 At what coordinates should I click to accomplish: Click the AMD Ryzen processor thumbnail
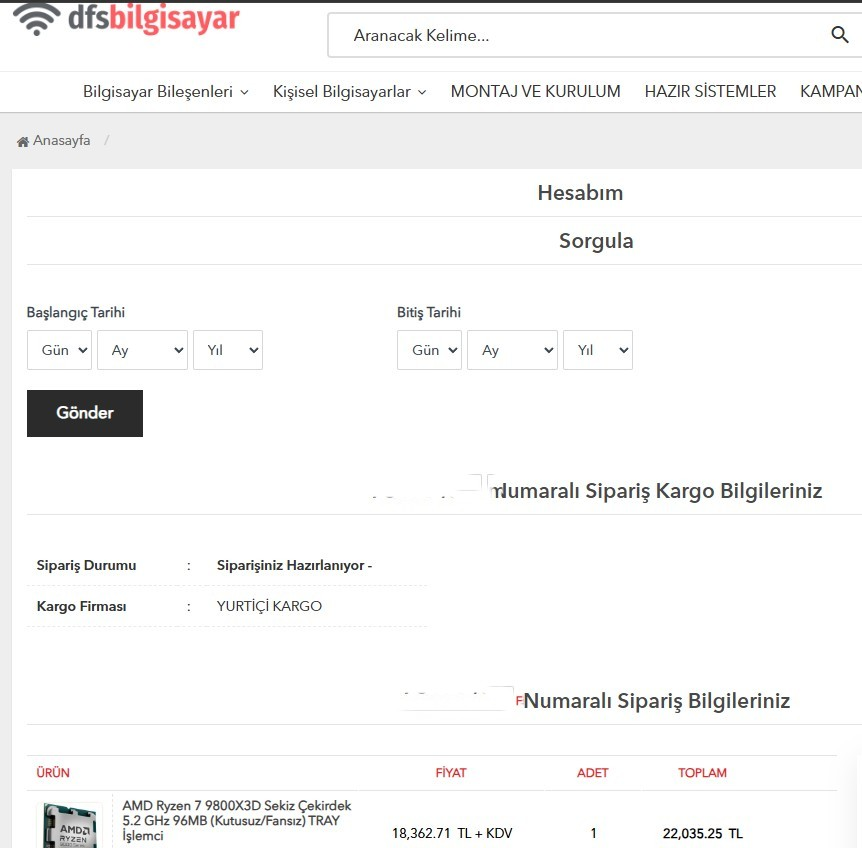pyautogui.click(x=70, y=825)
